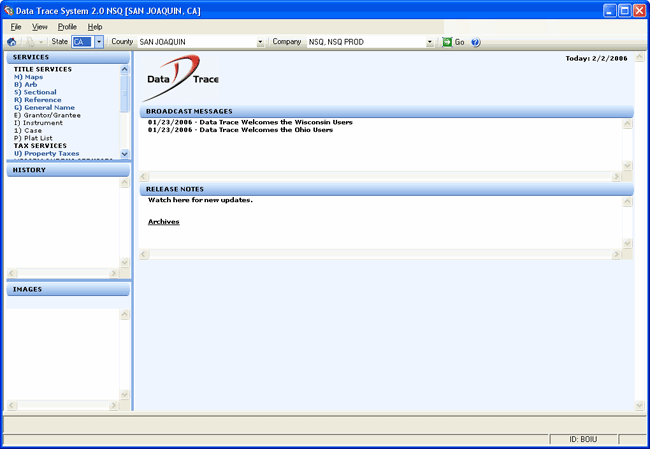Click the BROADCAST MESSAGES header bar
The image size is (650, 449).
(x=386, y=112)
